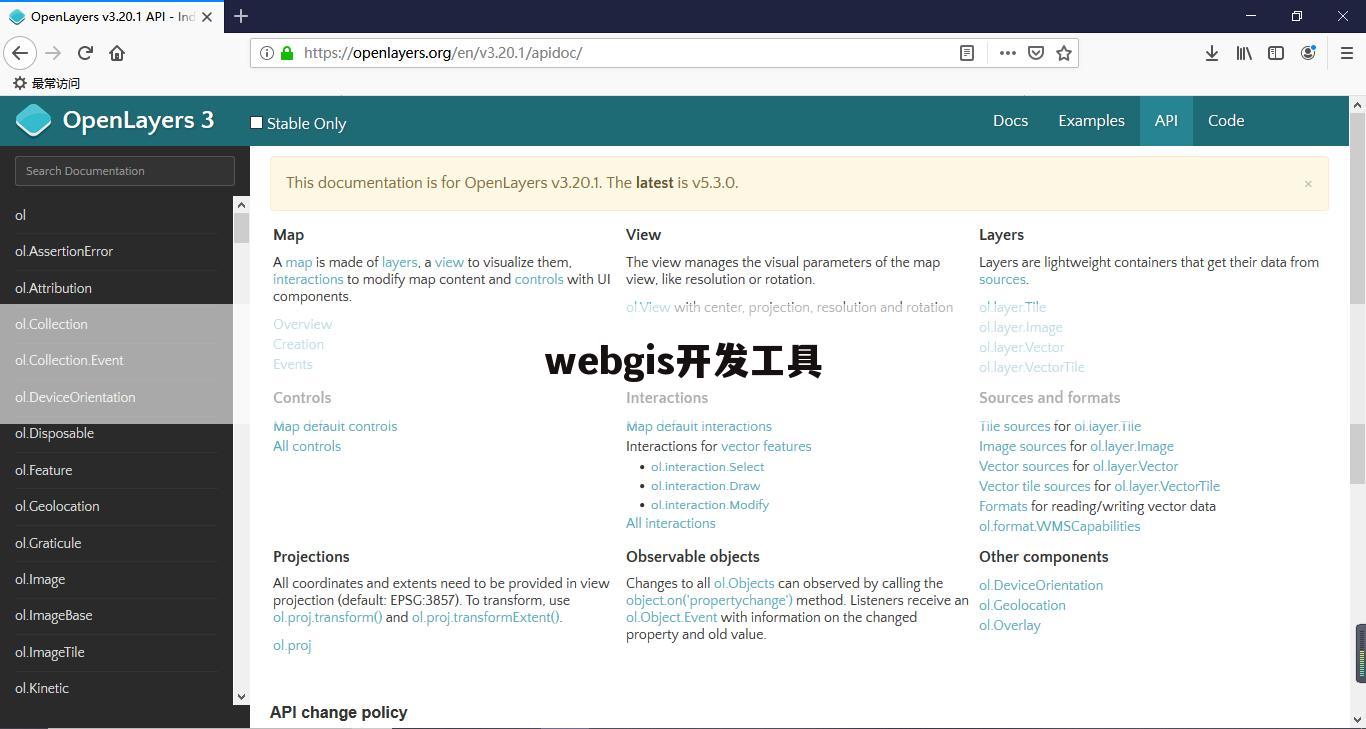Reload the current page
1366x729 pixels.
click(x=84, y=53)
